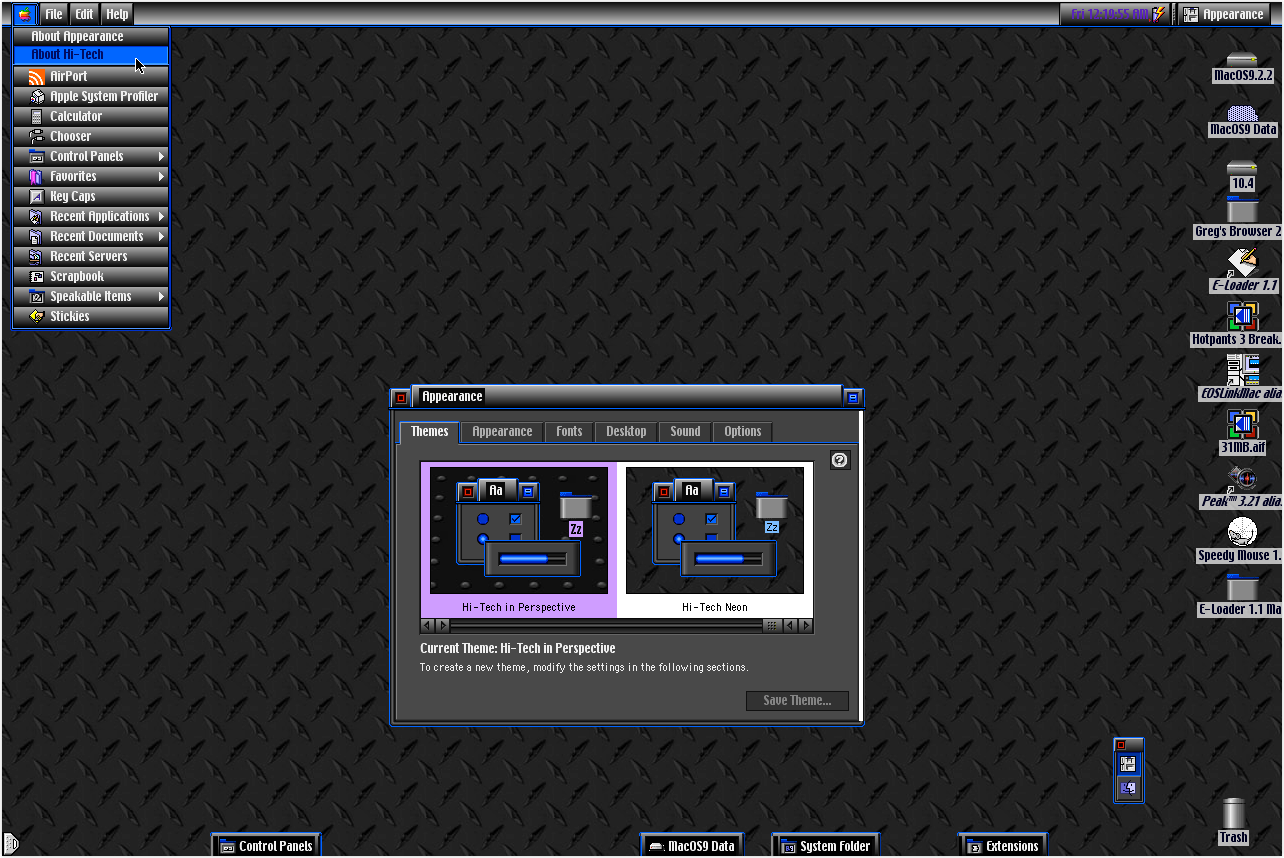Switch to Finder in the floating application switcher
Screen dimensions: 1284x858
pos(1129,788)
